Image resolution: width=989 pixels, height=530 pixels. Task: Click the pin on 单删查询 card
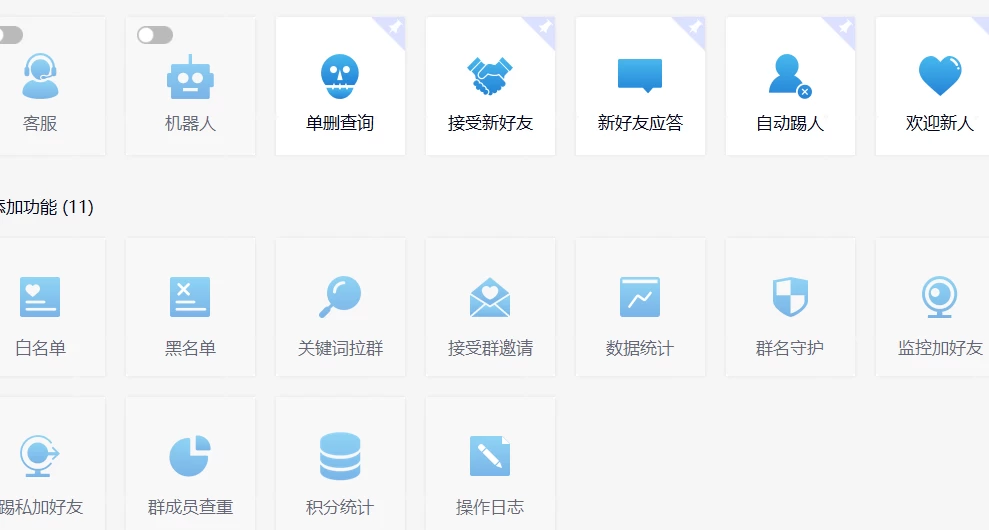pos(394,27)
